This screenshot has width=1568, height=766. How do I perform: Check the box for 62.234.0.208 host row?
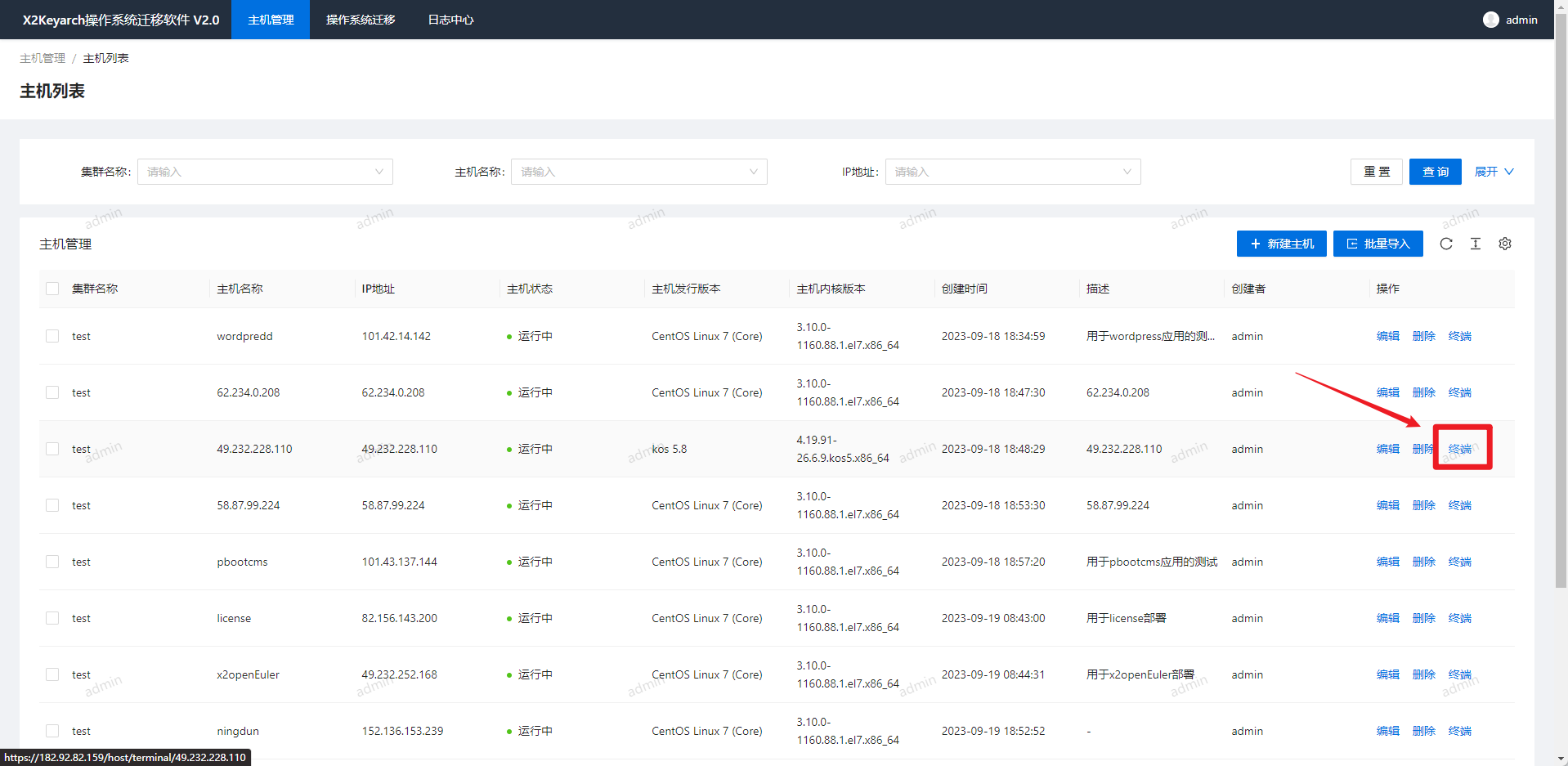point(52,392)
